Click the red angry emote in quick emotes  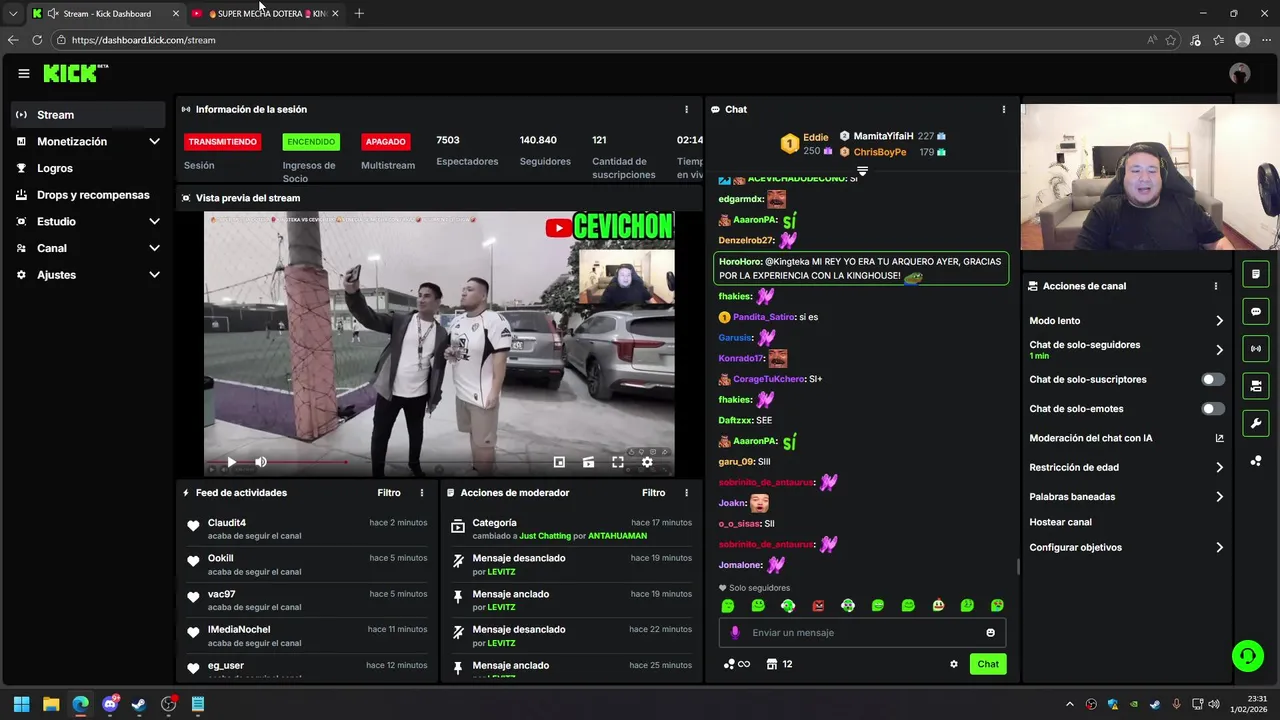(818, 606)
